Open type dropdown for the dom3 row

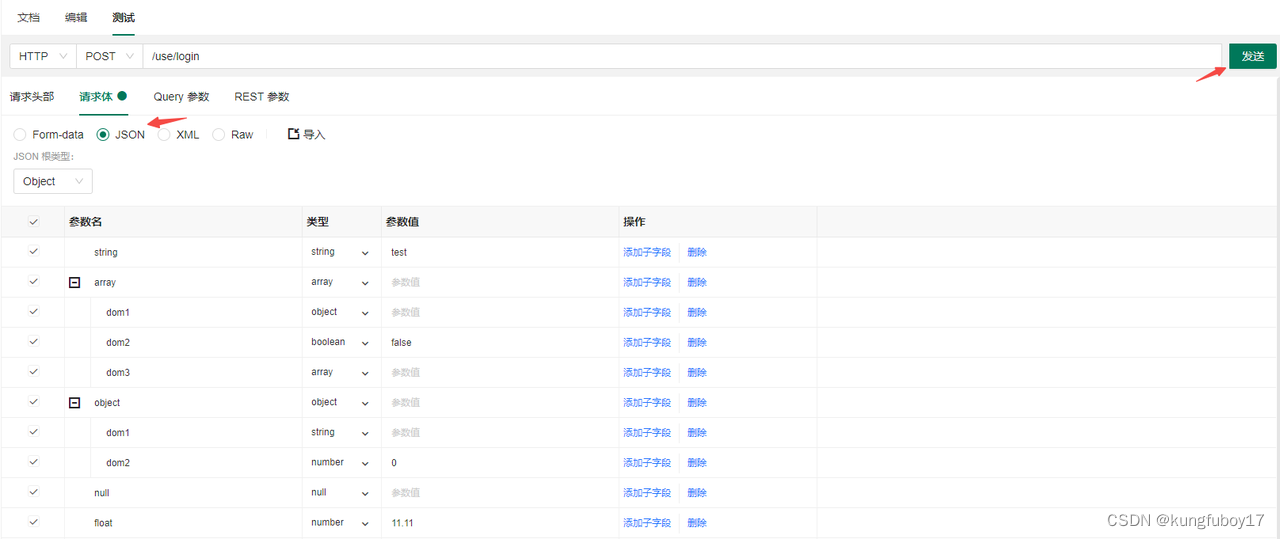(341, 372)
